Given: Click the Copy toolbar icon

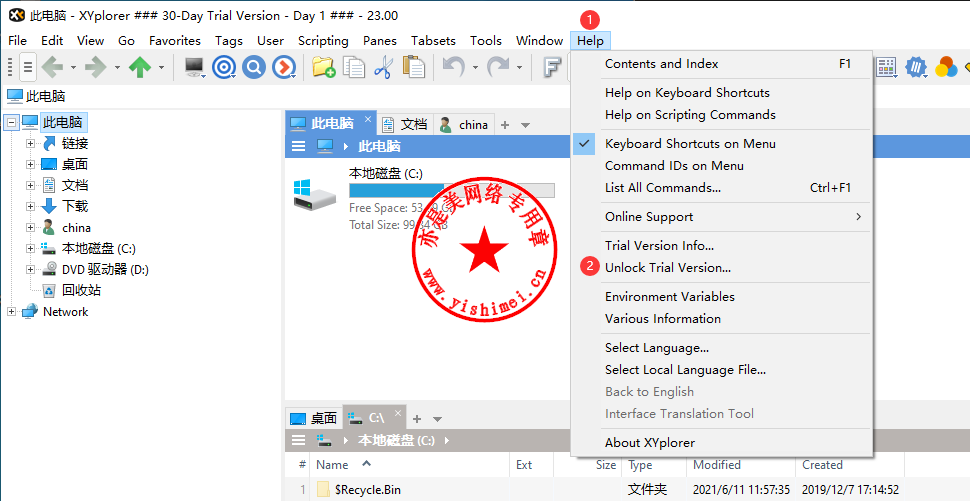Looking at the screenshot, I should (354, 67).
